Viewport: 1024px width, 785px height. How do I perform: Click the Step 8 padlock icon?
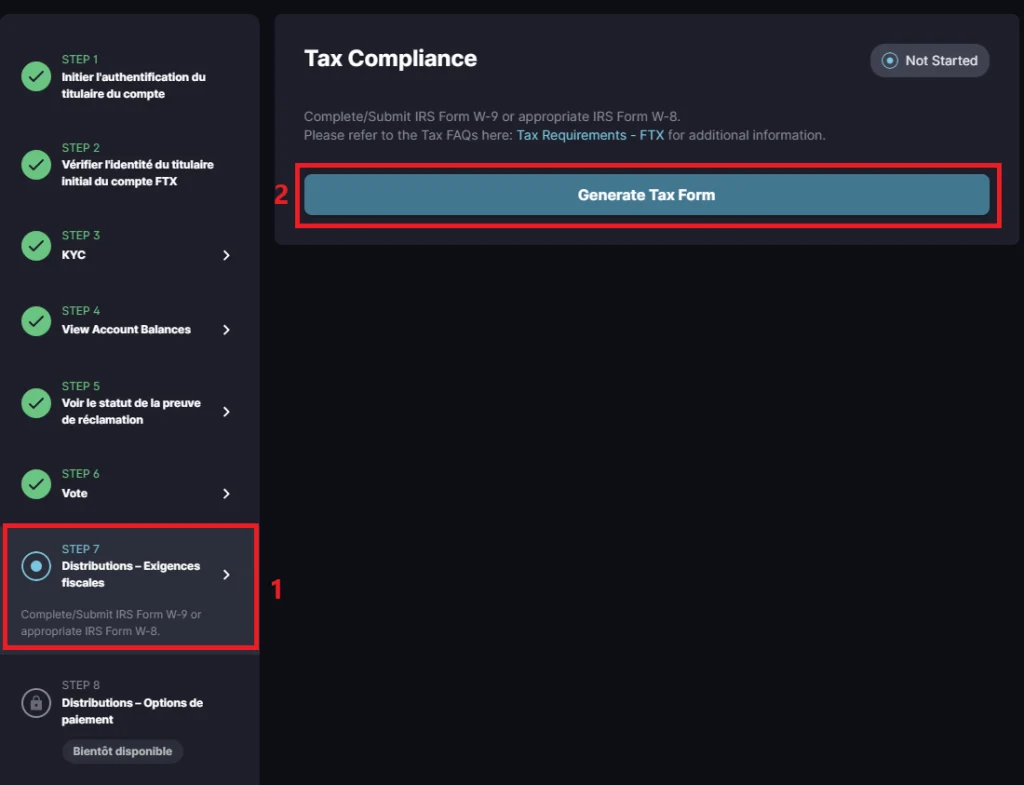click(36, 703)
